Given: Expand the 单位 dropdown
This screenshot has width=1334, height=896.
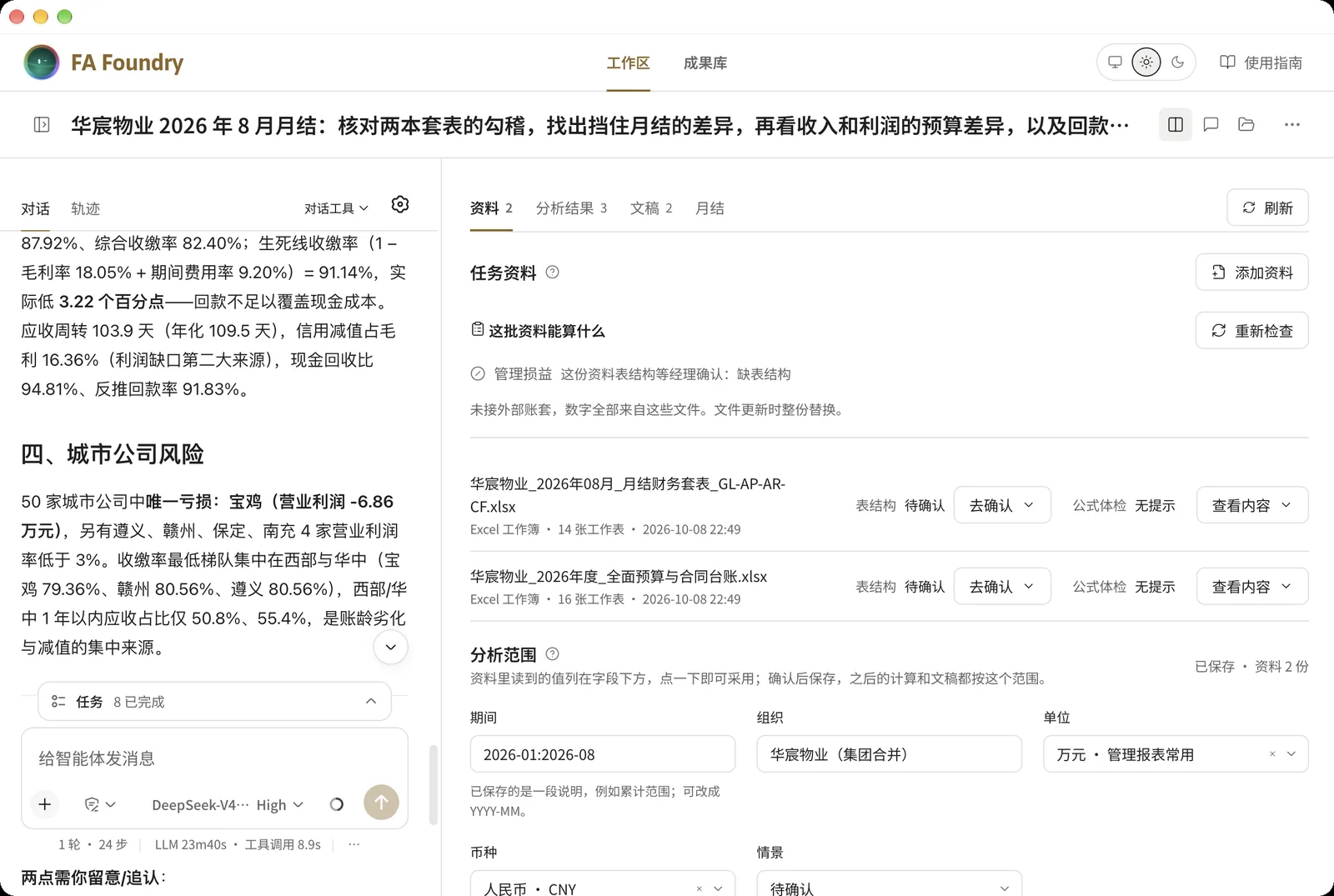Looking at the screenshot, I should coord(1291,754).
